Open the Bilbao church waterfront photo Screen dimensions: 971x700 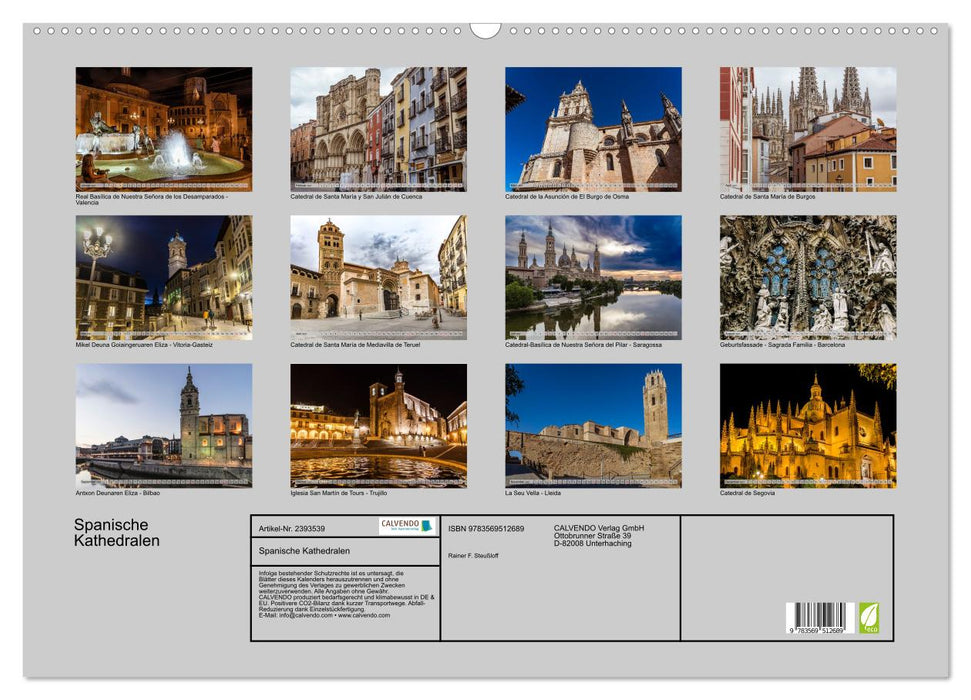[x=163, y=426]
